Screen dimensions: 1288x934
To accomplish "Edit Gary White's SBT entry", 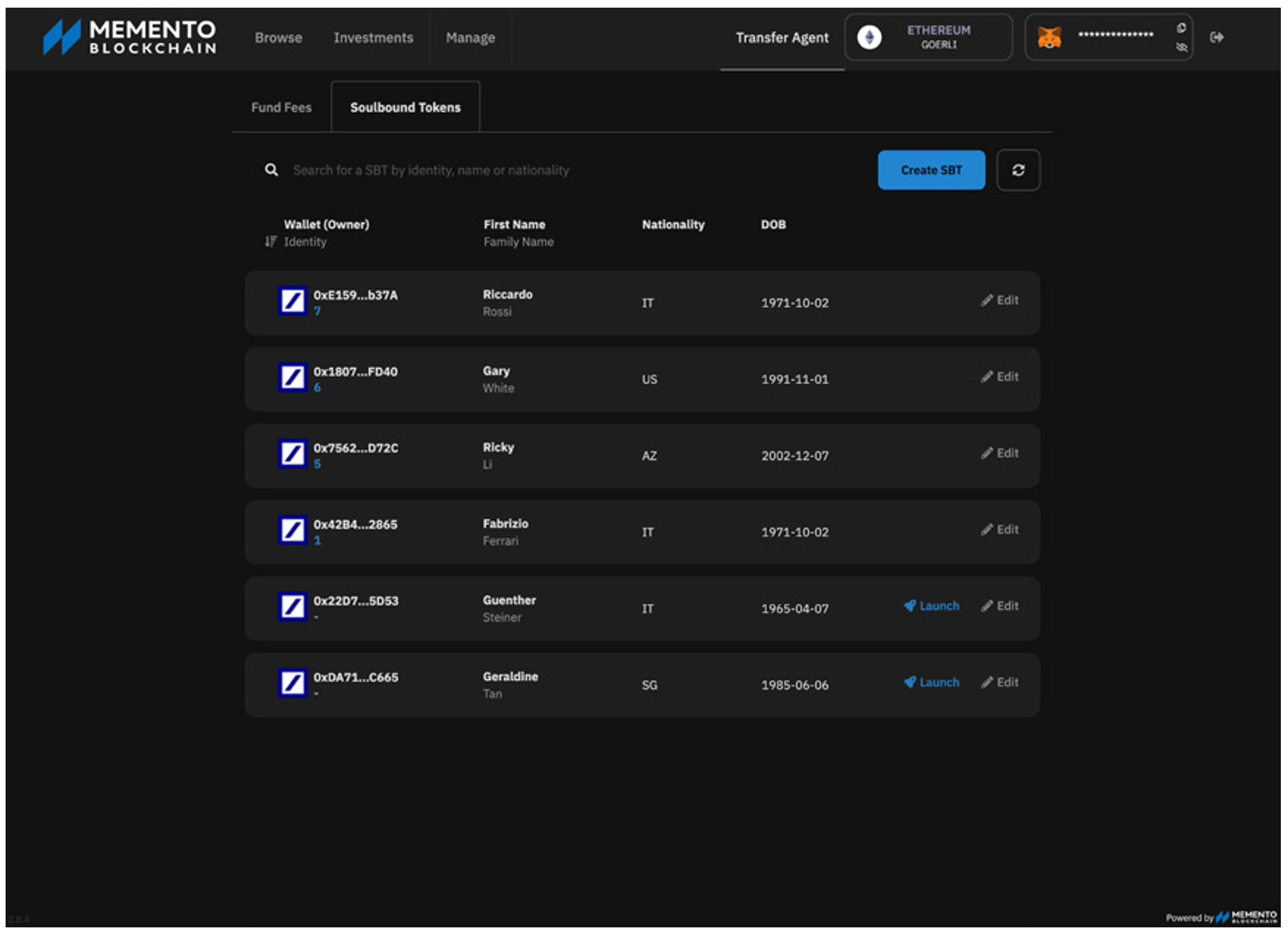I will coord(1000,377).
